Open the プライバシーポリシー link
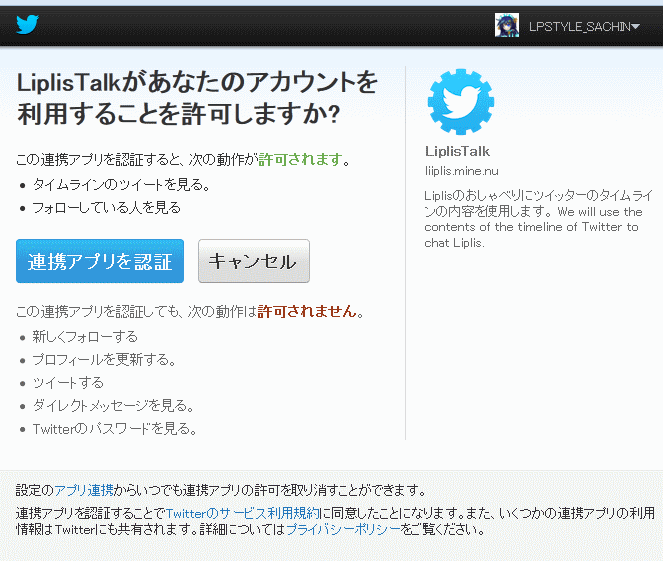The image size is (663, 561). coord(343,529)
